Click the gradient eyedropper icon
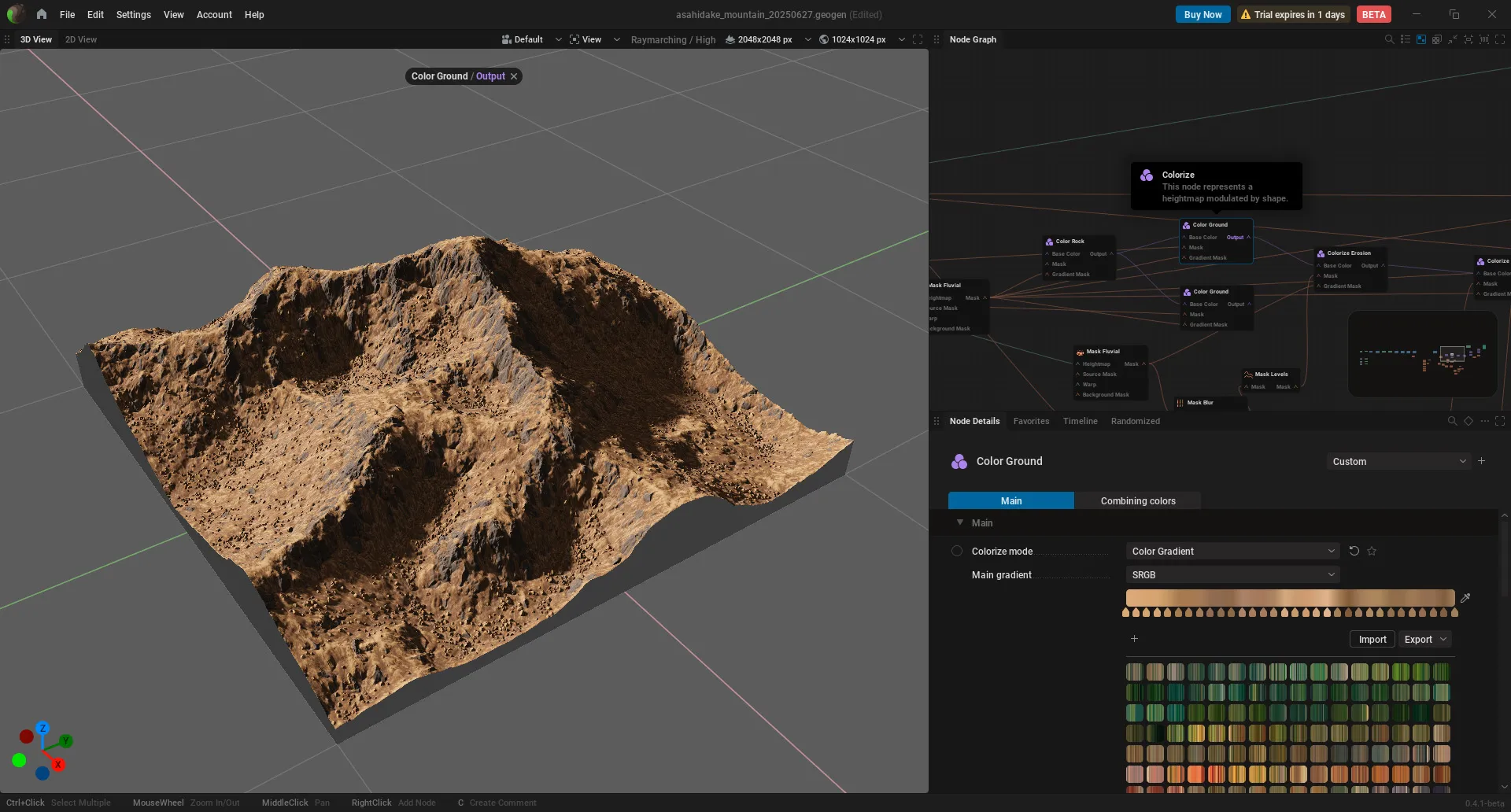This screenshot has height=812, width=1511. [1465, 598]
